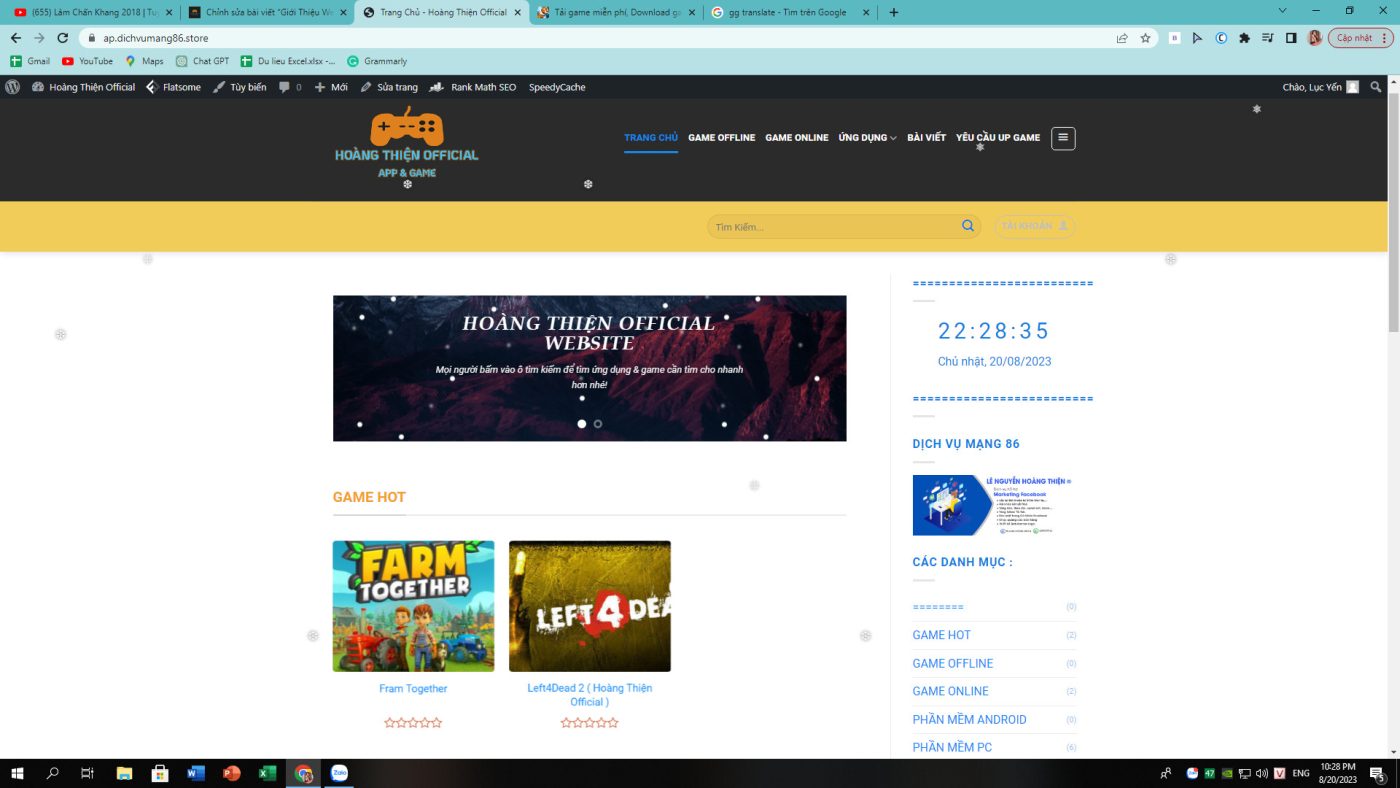Open a new browser tab with plus
1400x788 pixels.
coord(894,12)
